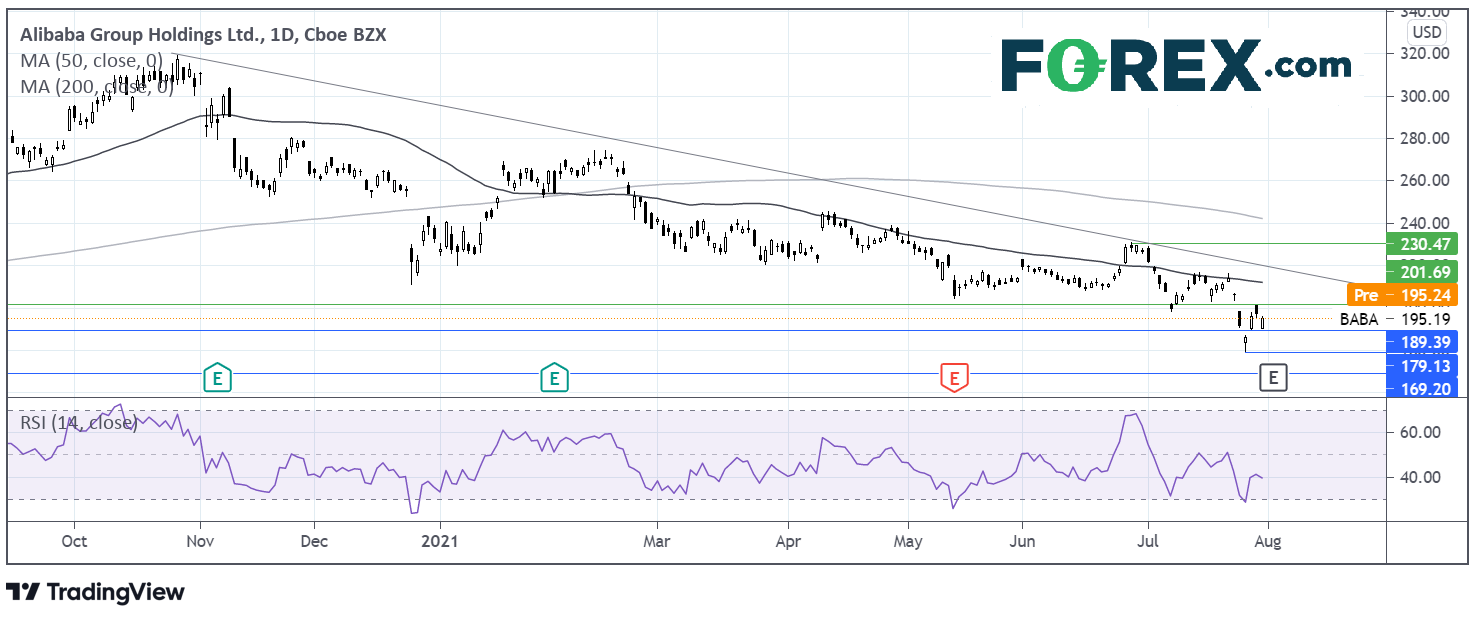Click the FOREX.com logo
The height and width of the screenshot is (619, 1478).
coord(1175,66)
